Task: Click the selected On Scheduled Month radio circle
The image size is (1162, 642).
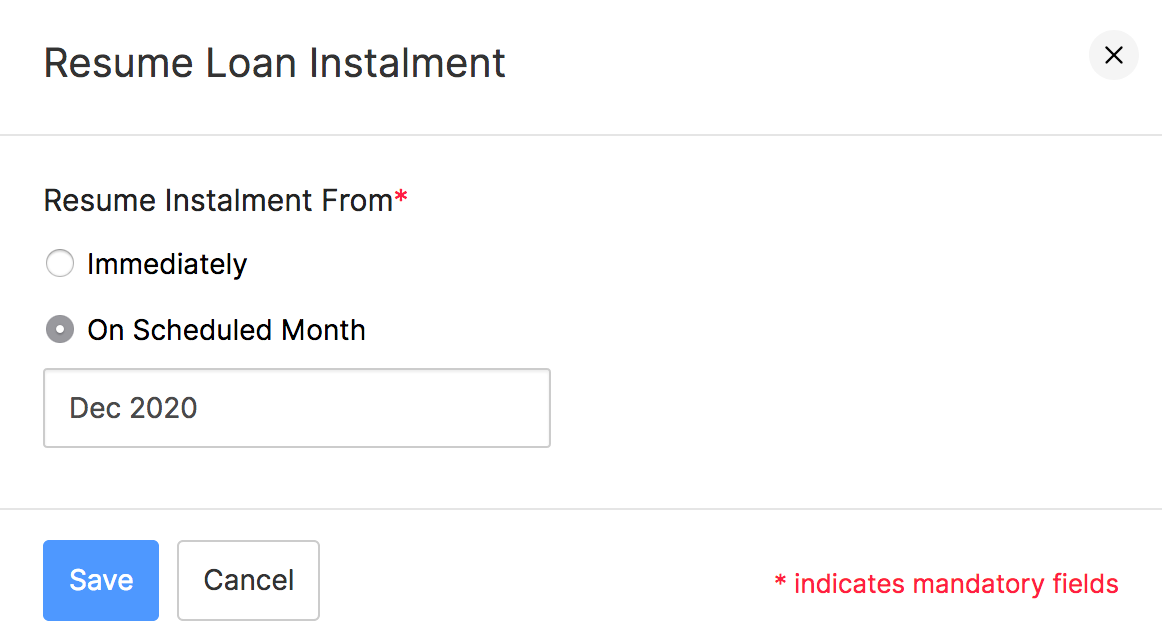Action: 60,330
